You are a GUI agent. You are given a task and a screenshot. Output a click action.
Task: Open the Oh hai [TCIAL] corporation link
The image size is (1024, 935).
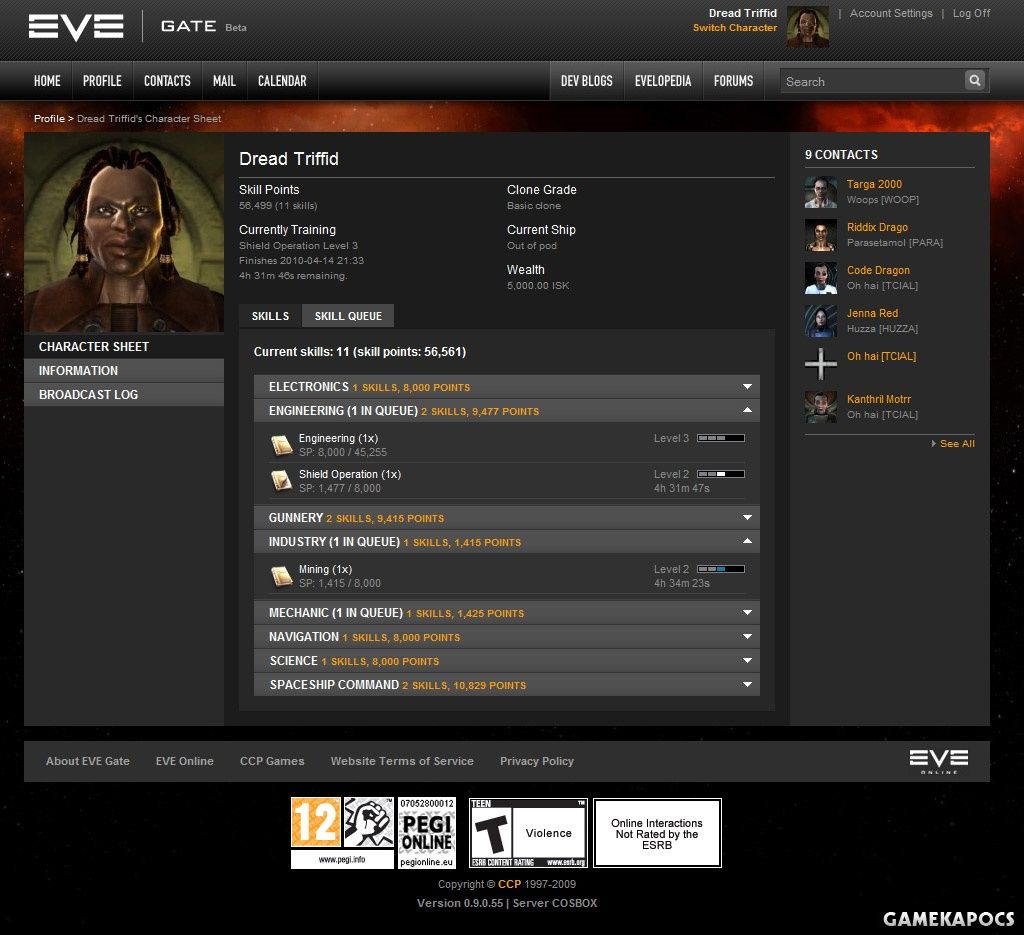(x=881, y=356)
